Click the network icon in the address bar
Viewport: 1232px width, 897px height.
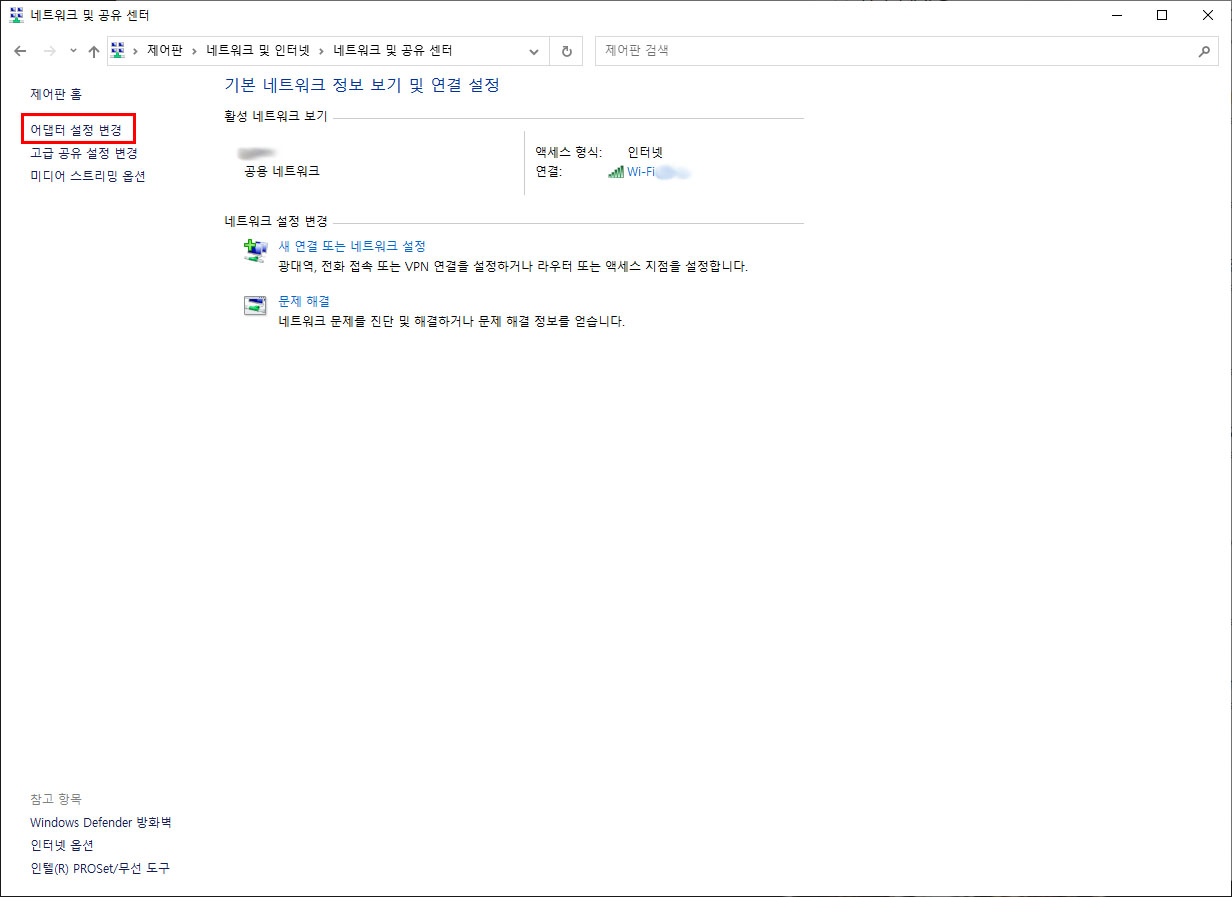click(x=118, y=50)
